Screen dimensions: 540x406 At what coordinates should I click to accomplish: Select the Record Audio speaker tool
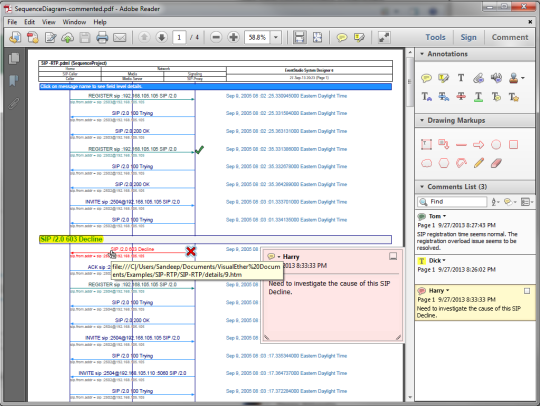(x=496, y=78)
